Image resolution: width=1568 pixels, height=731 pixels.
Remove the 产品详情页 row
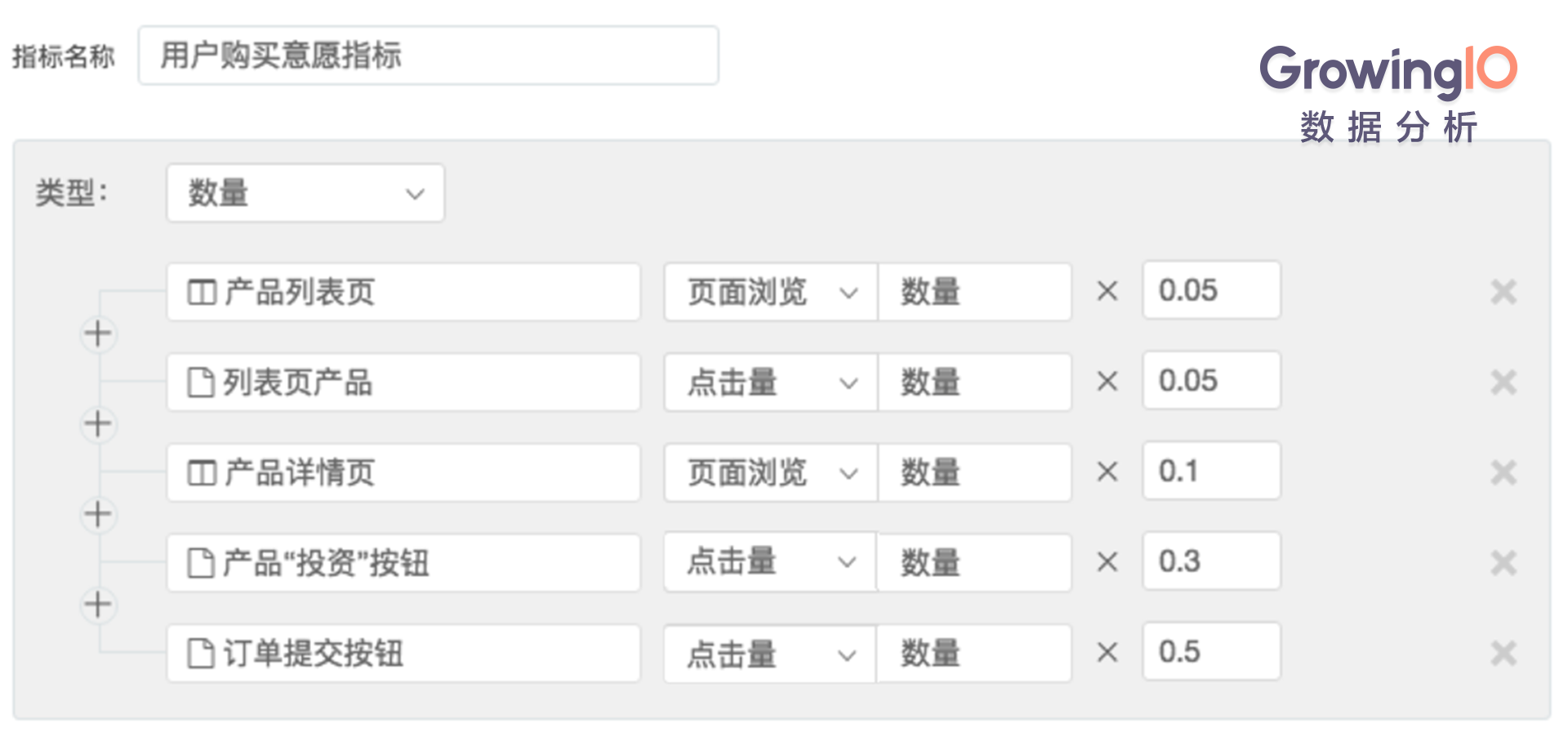pyautogui.click(x=1503, y=472)
